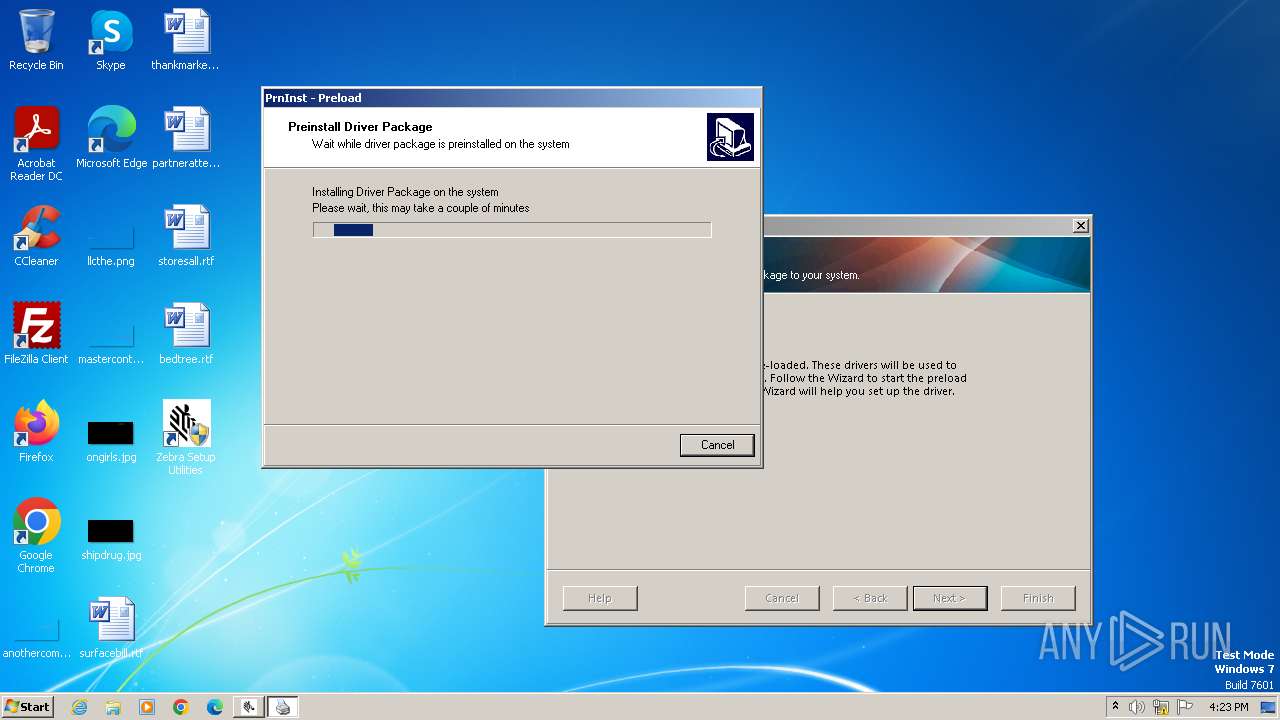Open the Action Center flag icon

click(1185, 707)
